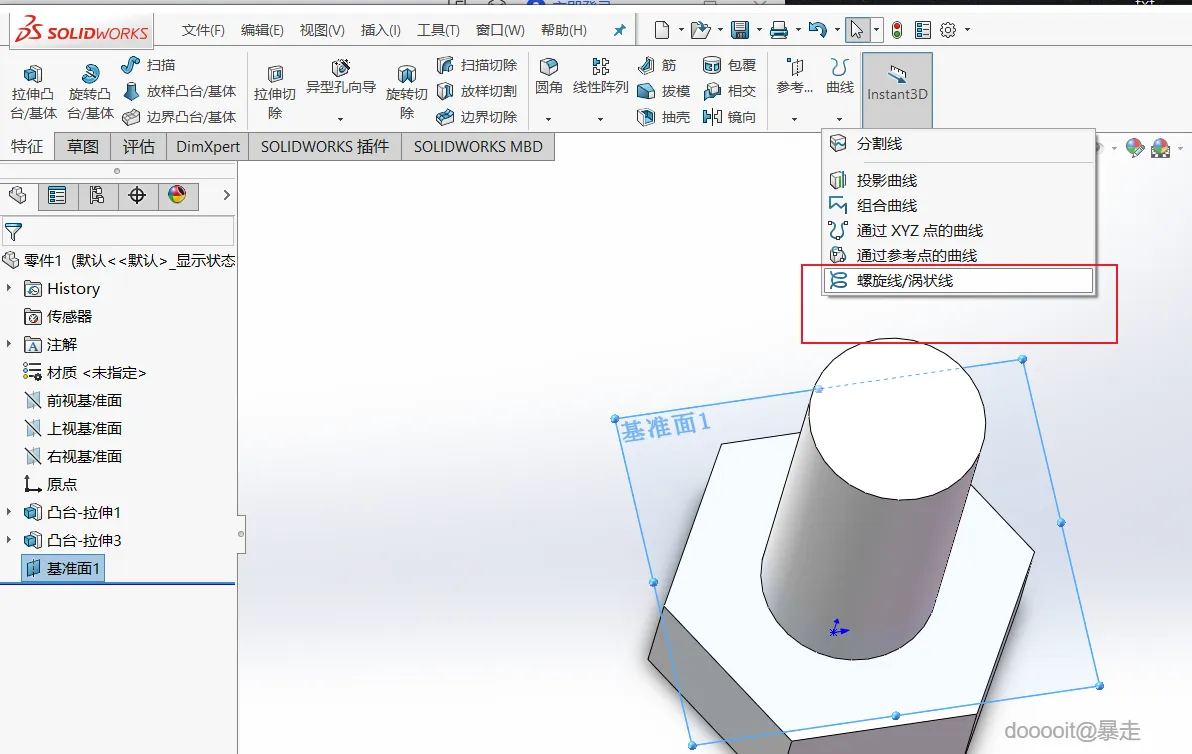
Task: Expand the History tree node
Action: coord(9,288)
